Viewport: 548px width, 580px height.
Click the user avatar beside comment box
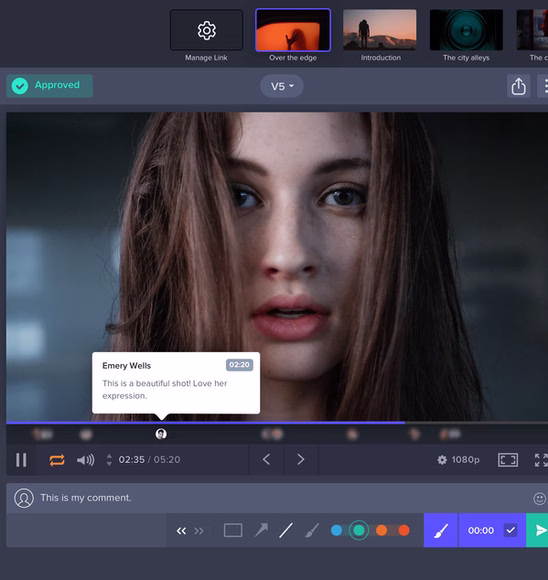(x=24, y=498)
